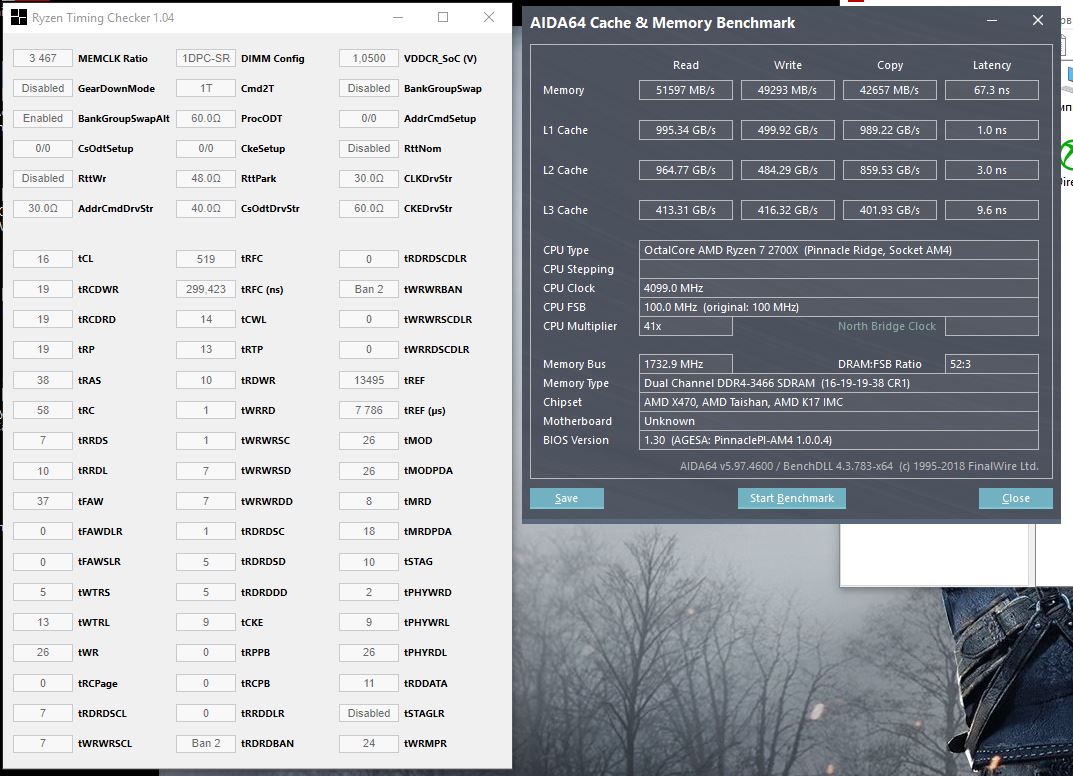The height and width of the screenshot is (776, 1073).
Task: Click the tRAS value 38
Action: point(42,380)
